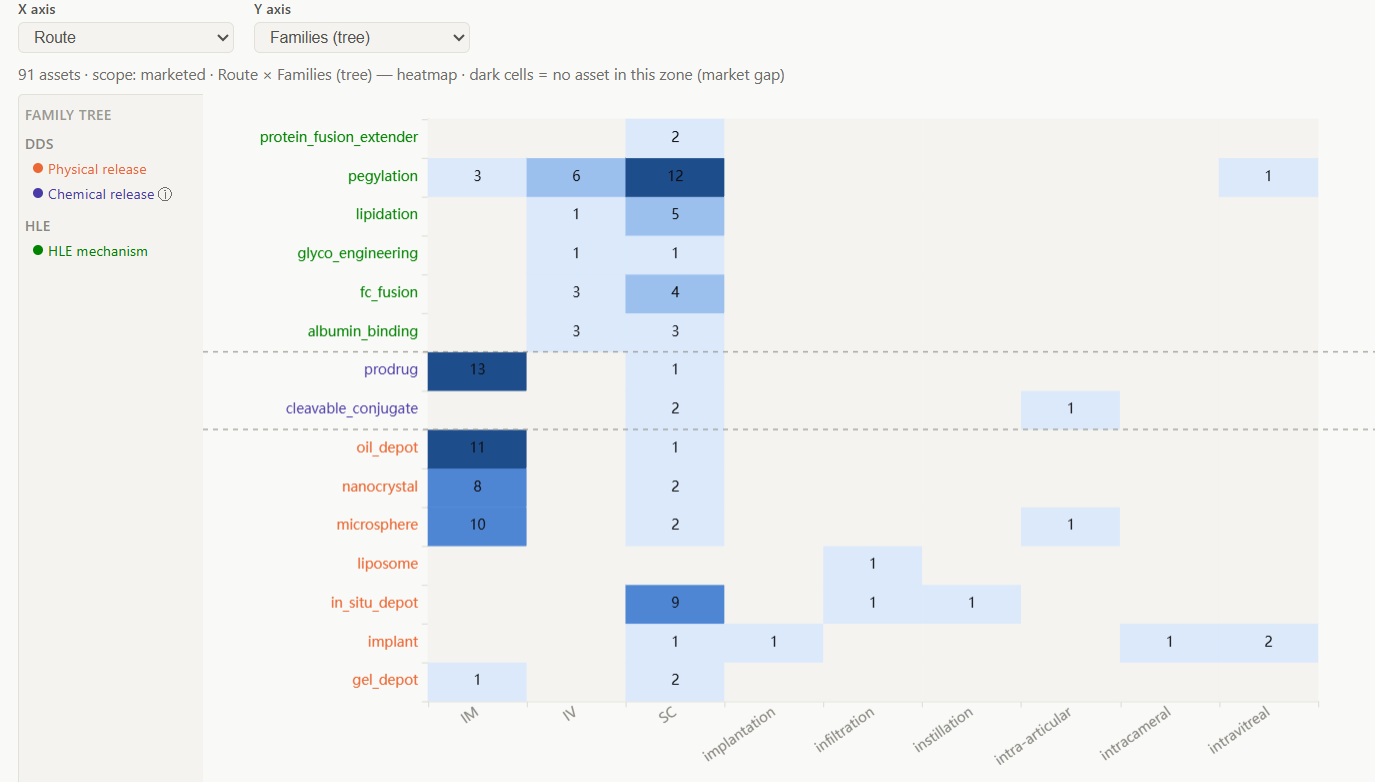Click the implant intravitreal cell showing 2

click(x=1268, y=643)
